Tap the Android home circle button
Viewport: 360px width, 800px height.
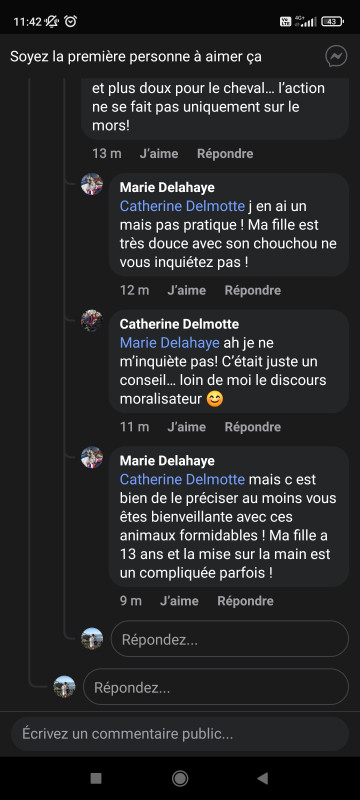[x=179, y=778]
